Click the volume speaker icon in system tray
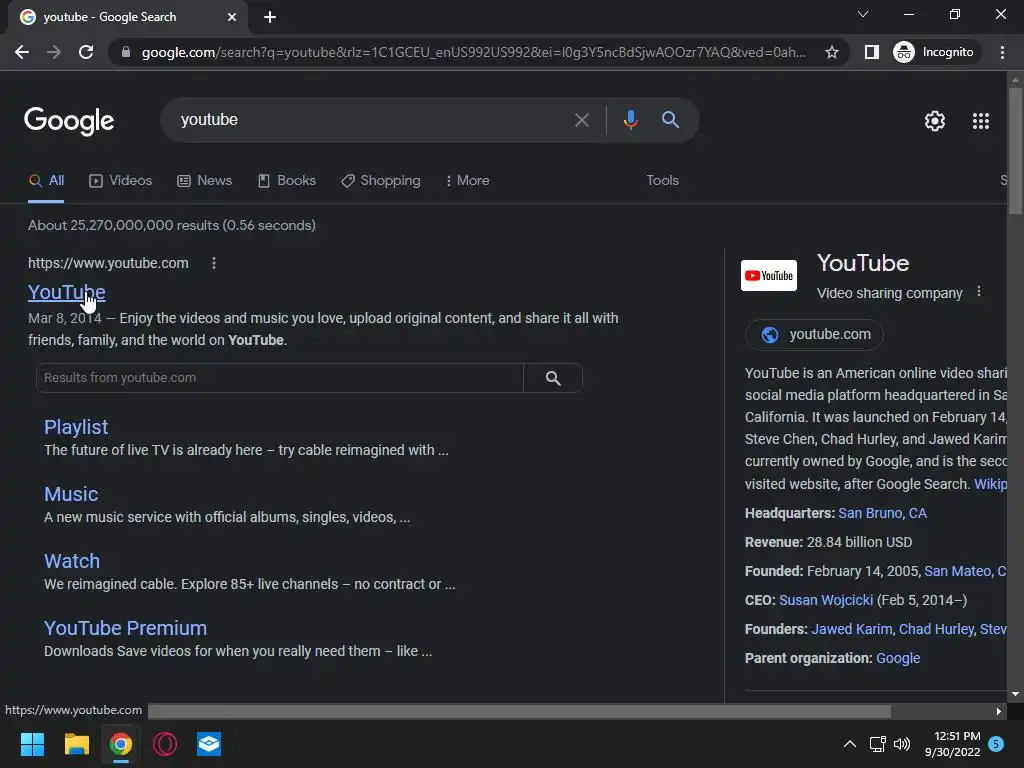Viewport: 1024px width, 768px height. click(x=902, y=744)
